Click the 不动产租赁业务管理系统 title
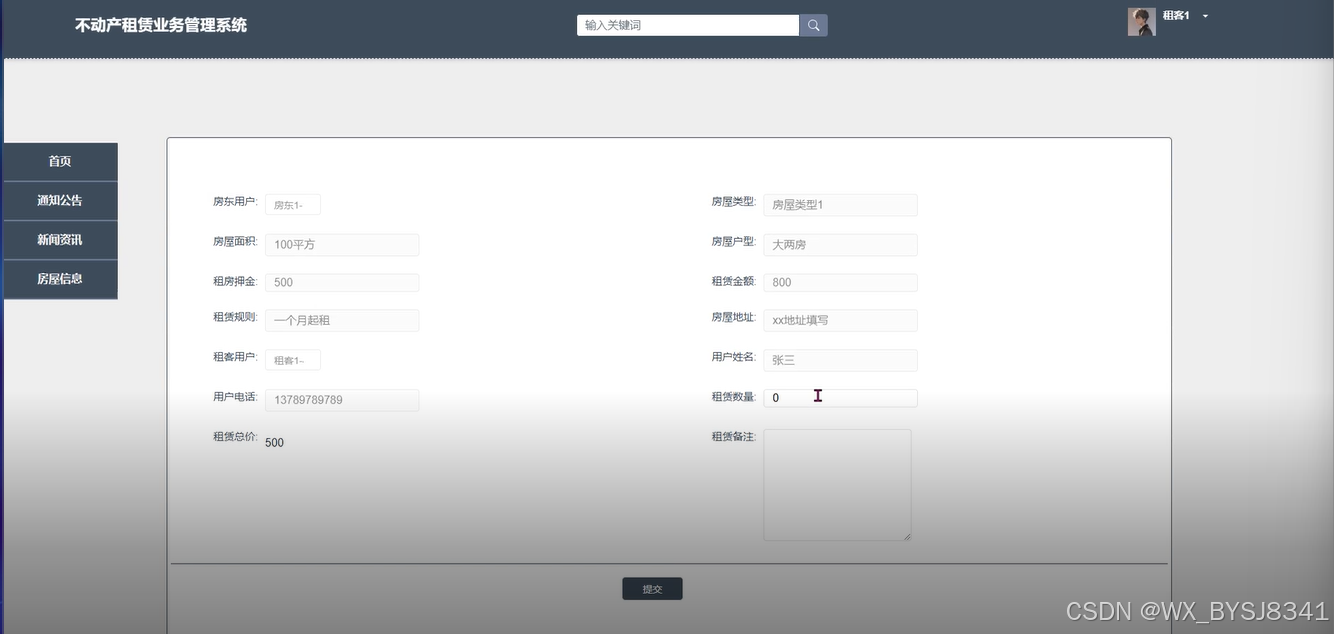 click(161, 25)
